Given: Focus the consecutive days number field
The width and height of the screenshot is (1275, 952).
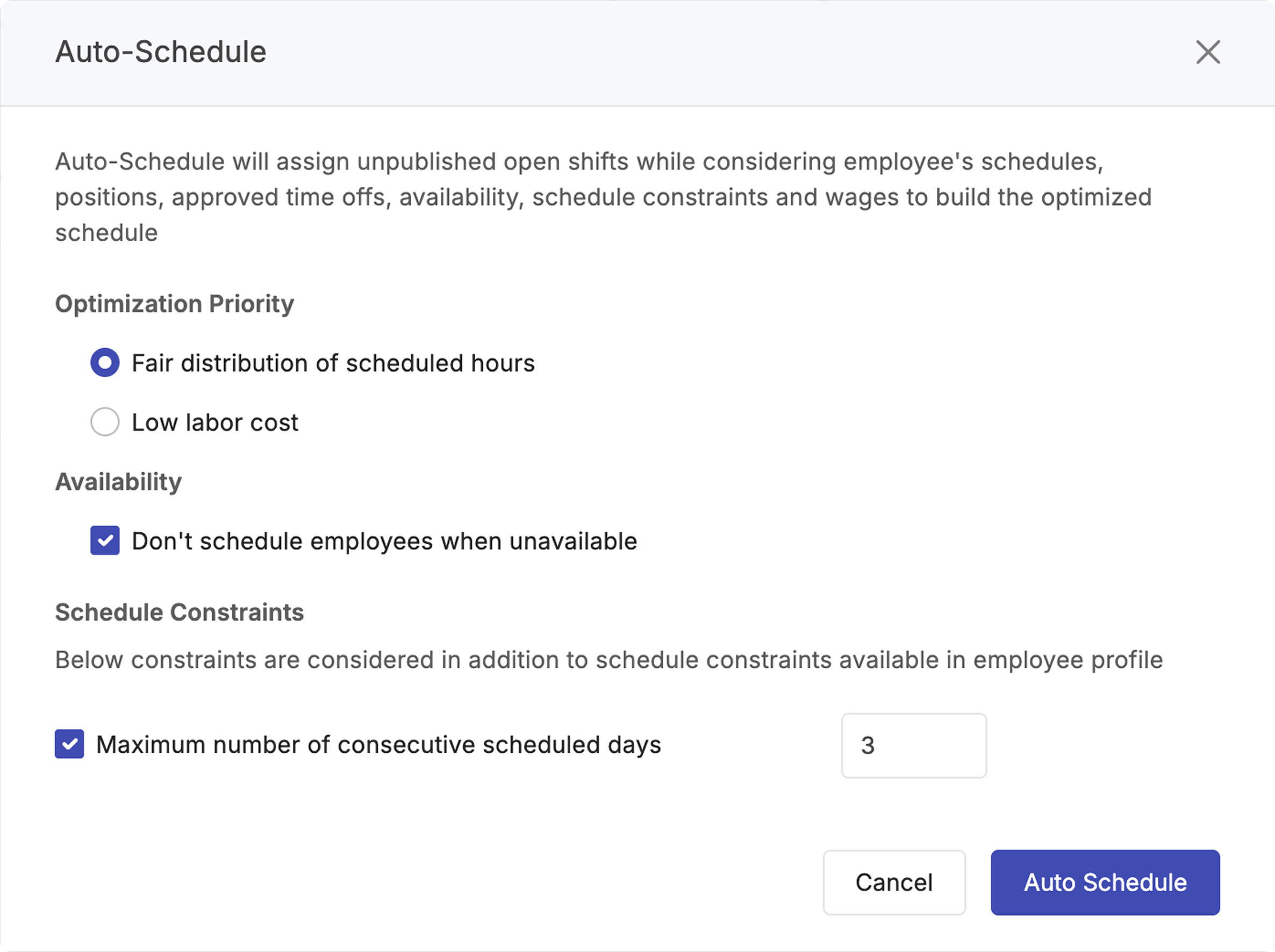Looking at the screenshot, I should point(914,746).
